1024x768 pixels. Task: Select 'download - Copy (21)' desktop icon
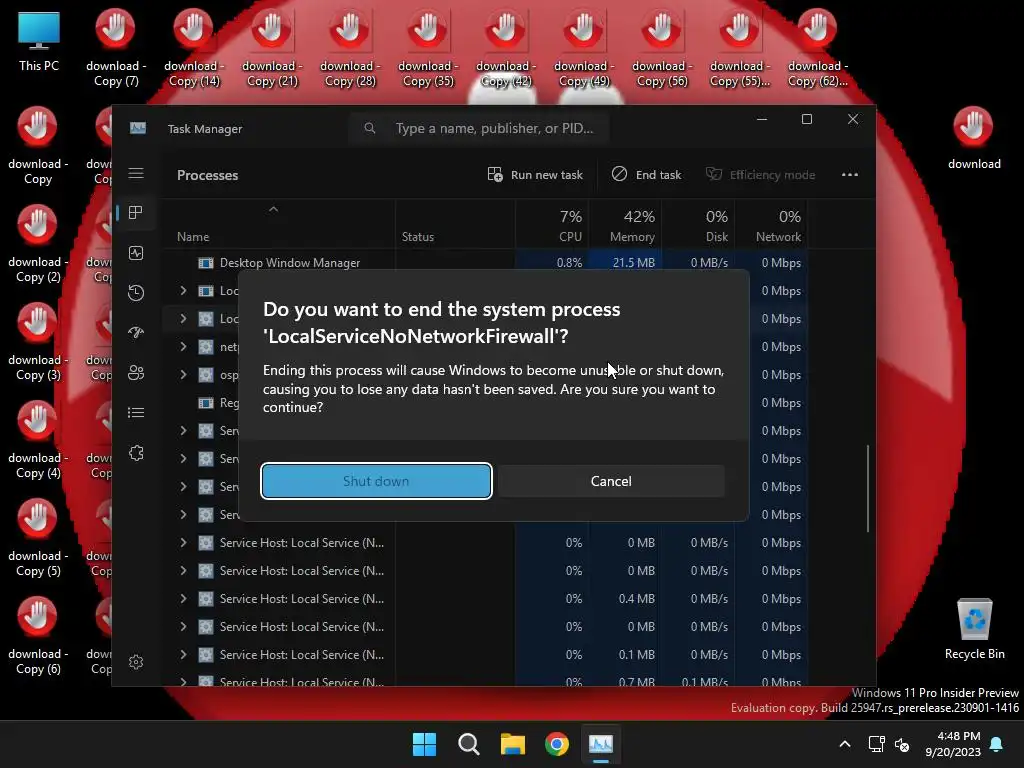[272, 47]
